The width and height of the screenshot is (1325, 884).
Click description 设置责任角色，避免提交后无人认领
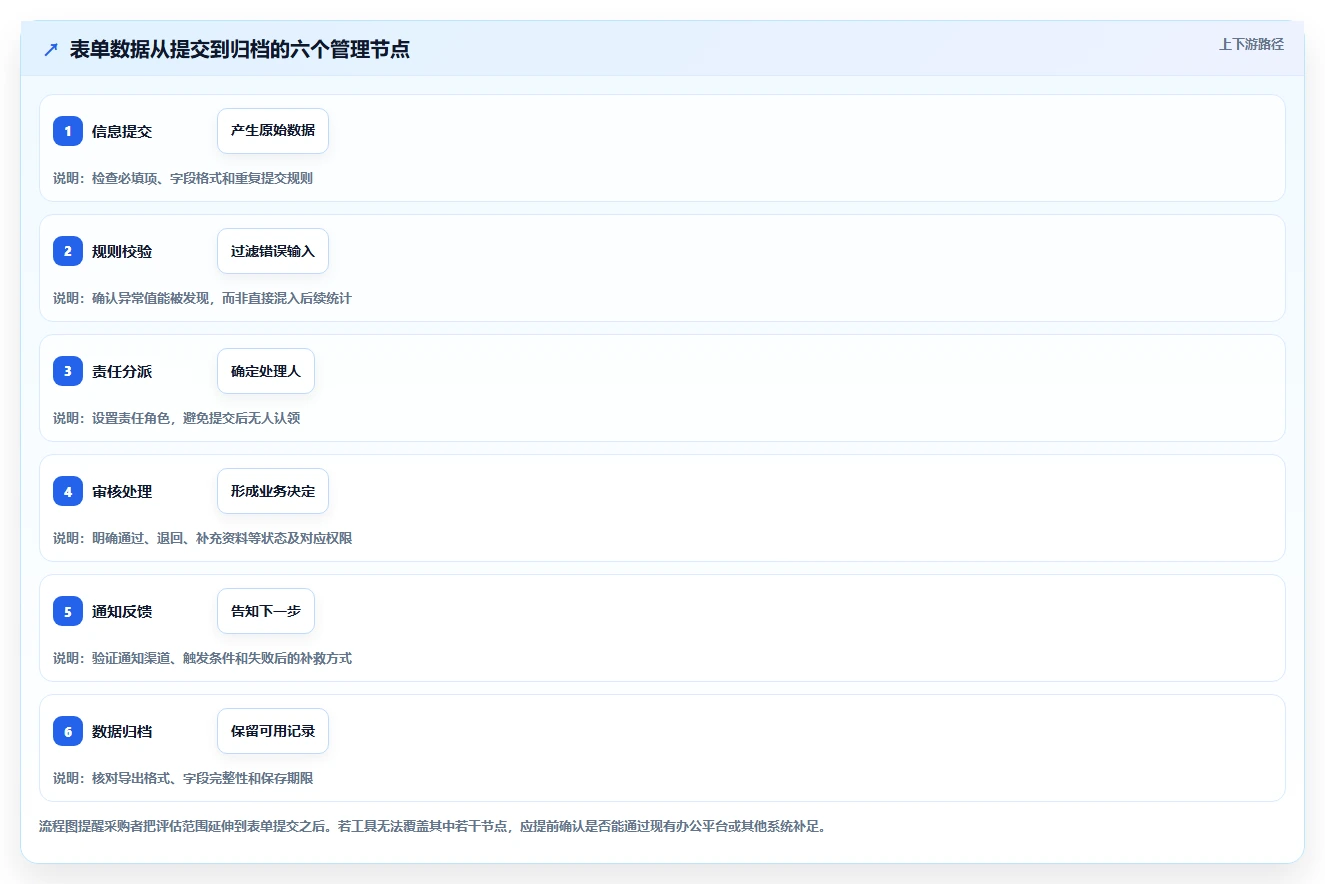pyautogui.click(x=196, y=418)
